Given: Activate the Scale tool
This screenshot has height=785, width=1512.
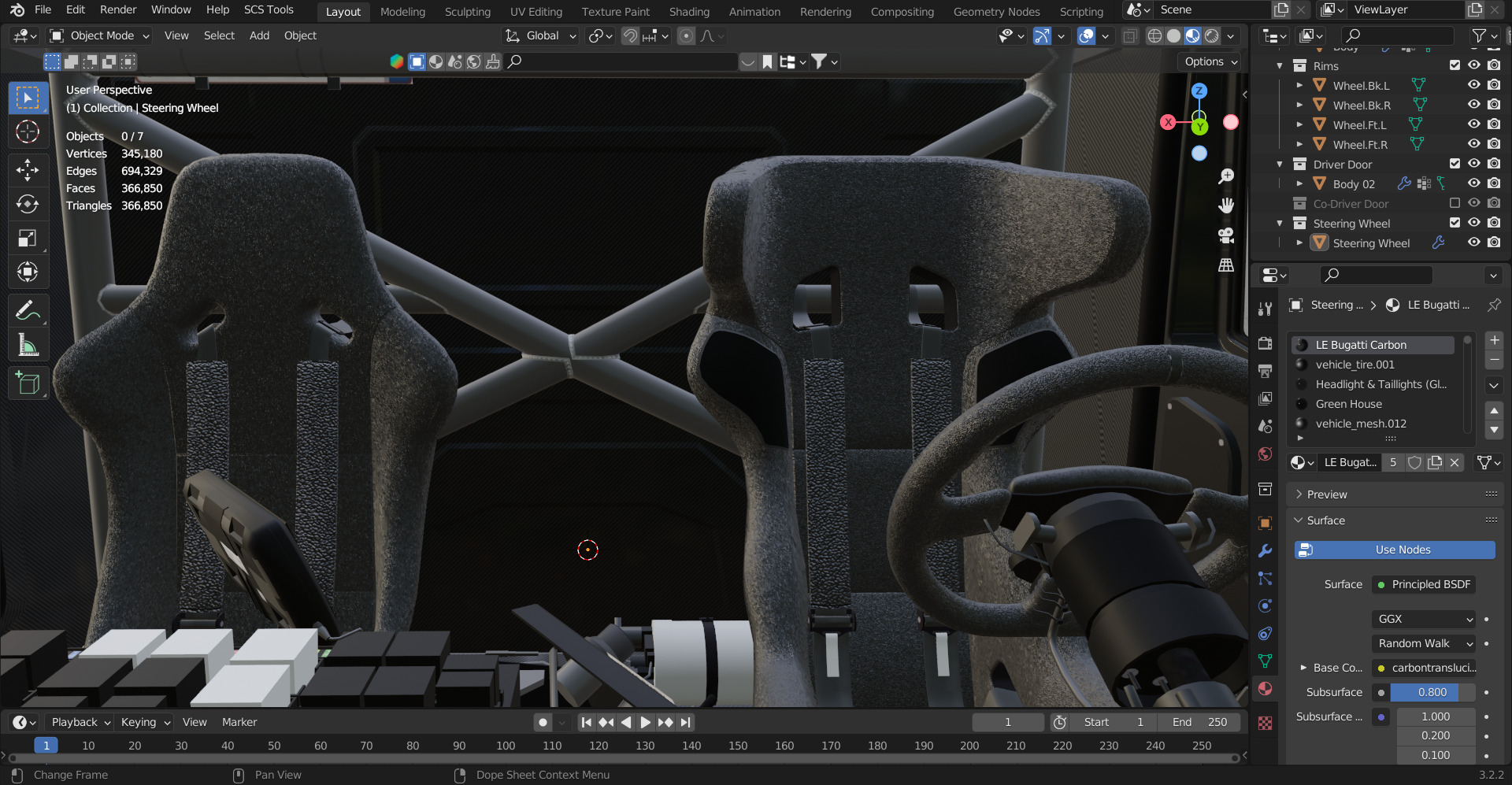Looking at the screenshot, I should [x=28, y=238].
